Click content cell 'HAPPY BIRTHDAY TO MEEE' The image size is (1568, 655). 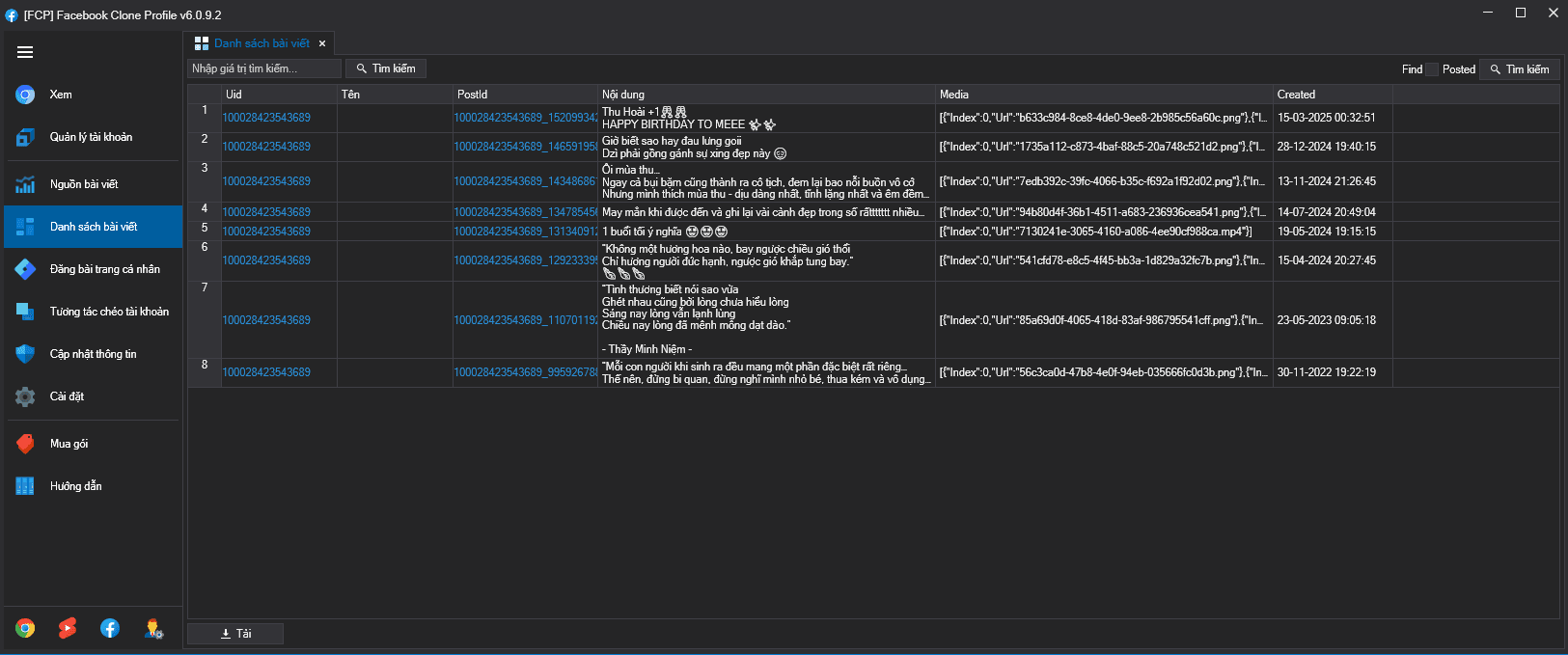tap(767, 118)
